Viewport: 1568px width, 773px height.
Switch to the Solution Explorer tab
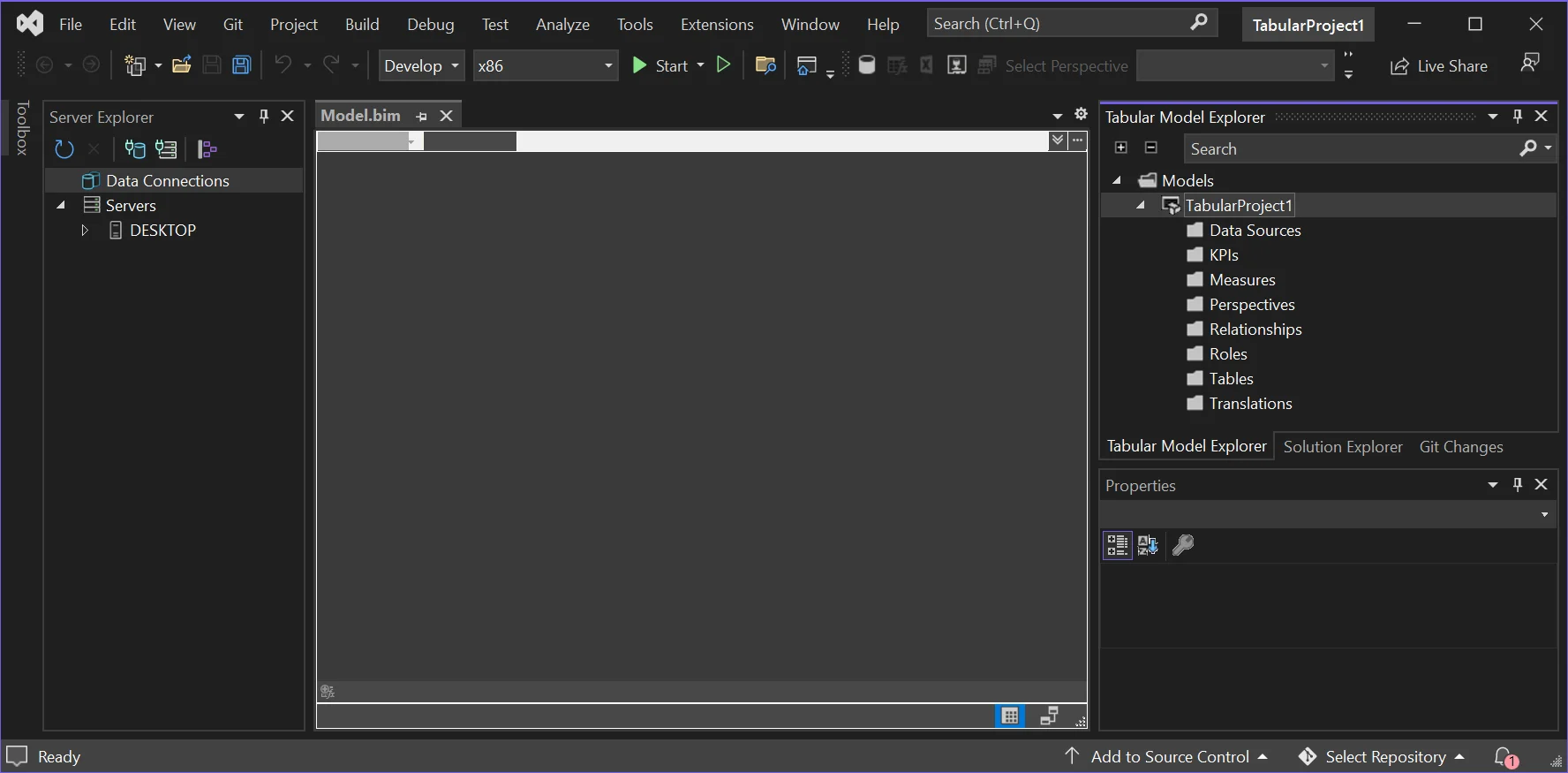(1343, 447)
